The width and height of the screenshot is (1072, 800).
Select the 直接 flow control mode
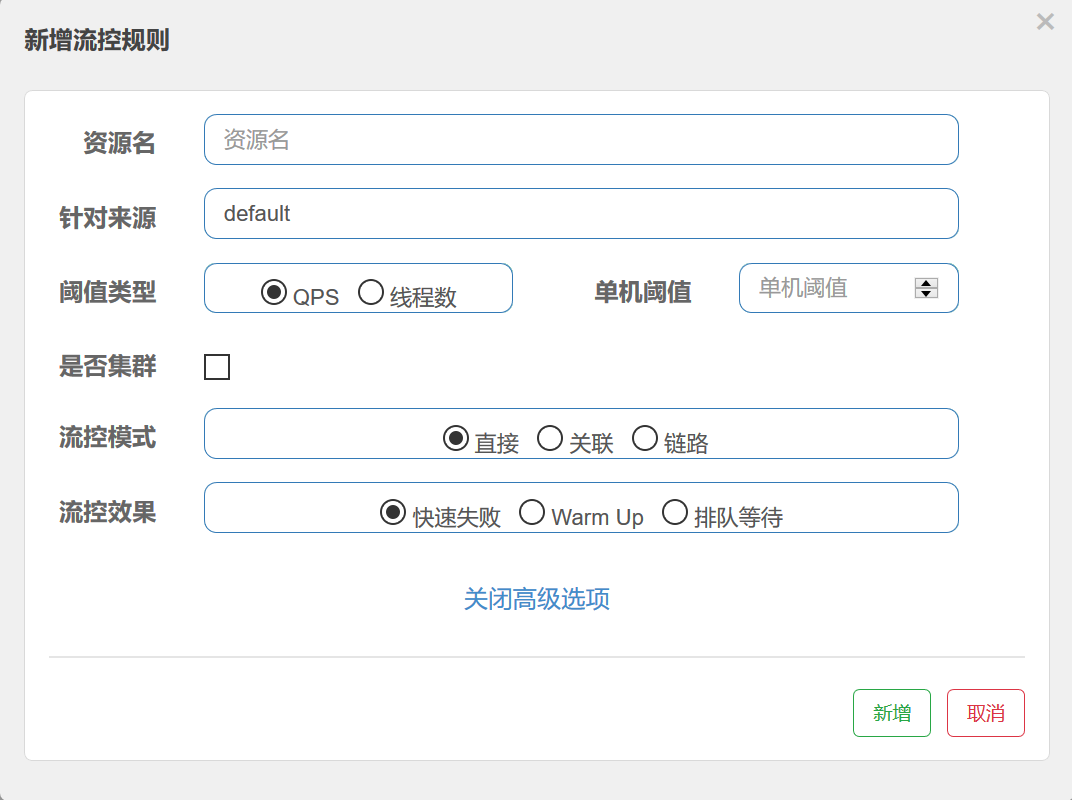point(455,436)
